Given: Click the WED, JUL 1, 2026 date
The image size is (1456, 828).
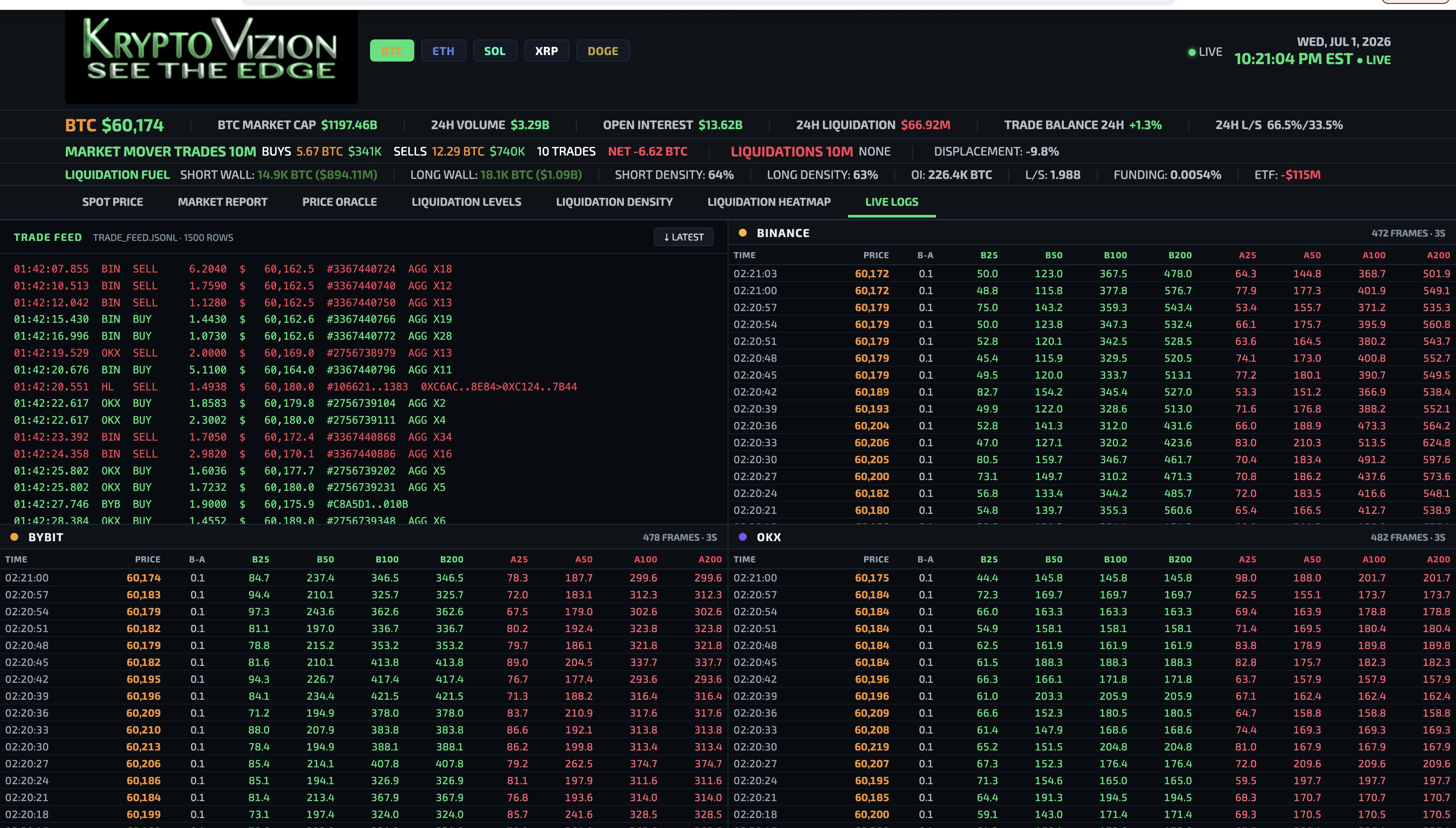Looking at the screenshot, I should [x=1343, y=42].
